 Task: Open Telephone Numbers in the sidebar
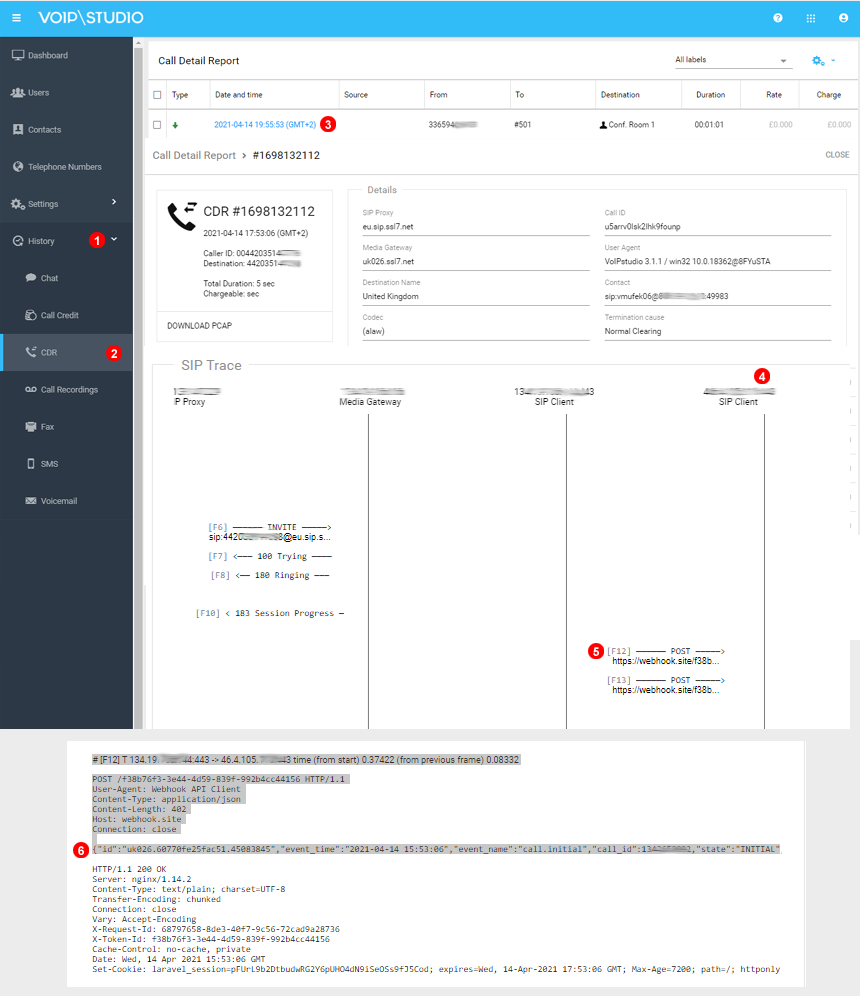tap(66, 166)
